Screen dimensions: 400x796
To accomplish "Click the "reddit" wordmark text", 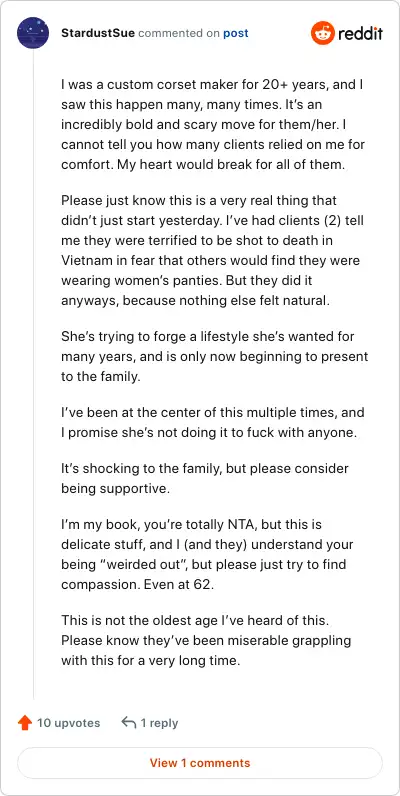I will tap(360, 34).
